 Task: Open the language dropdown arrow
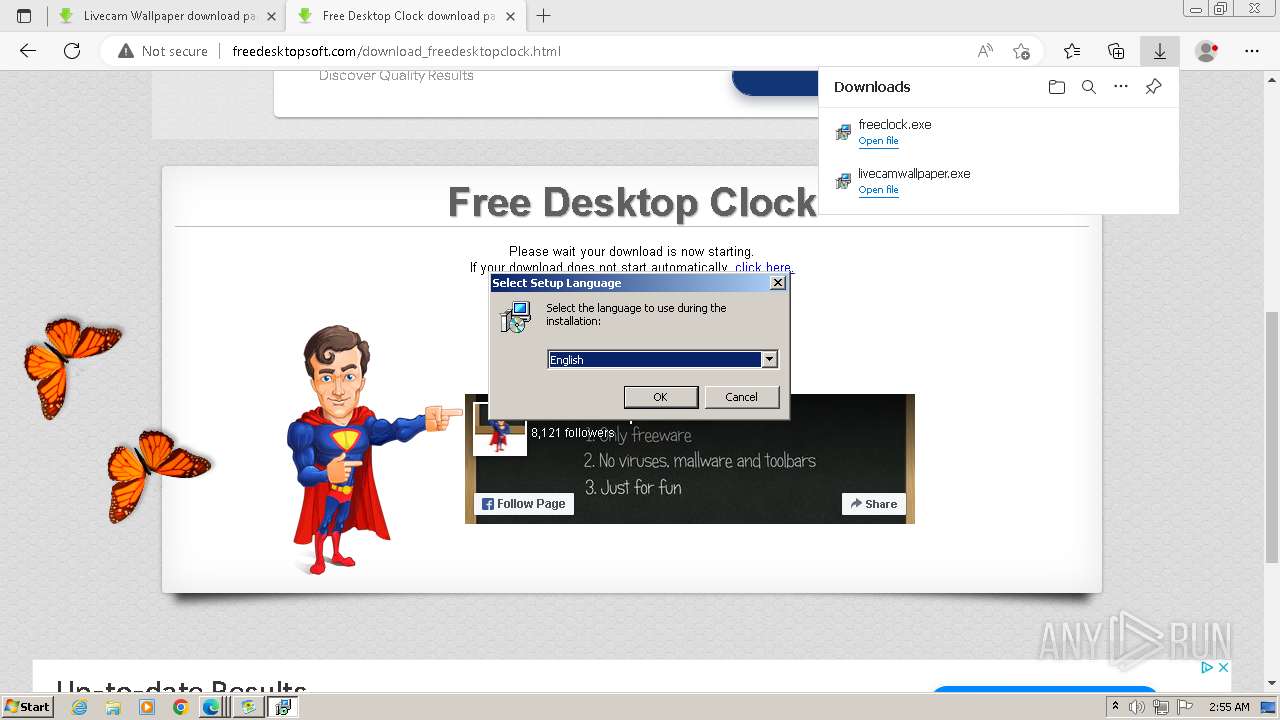pyautogui.click(x=769, y=360)
